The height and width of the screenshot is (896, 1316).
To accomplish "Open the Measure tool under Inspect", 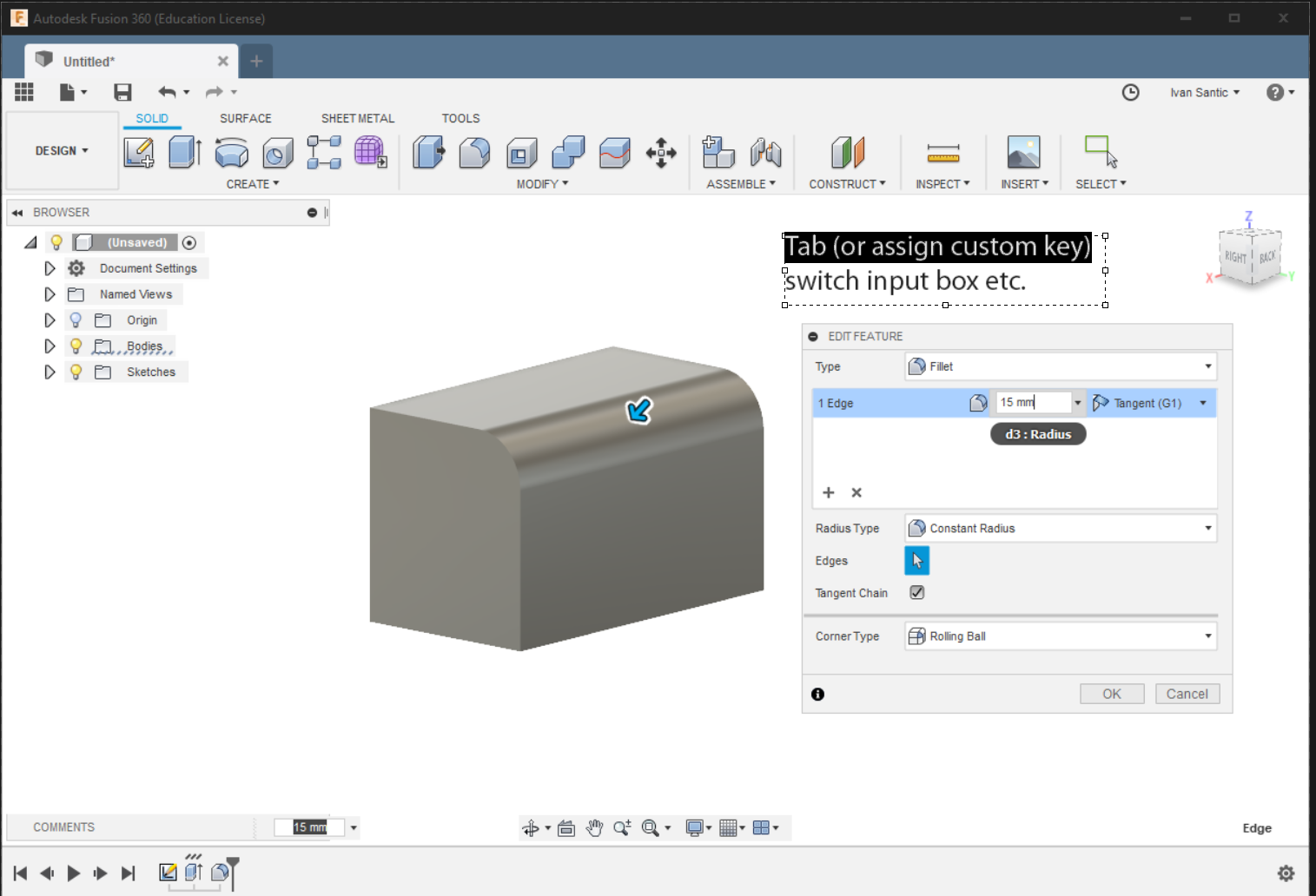I will (x=942, y=152).
